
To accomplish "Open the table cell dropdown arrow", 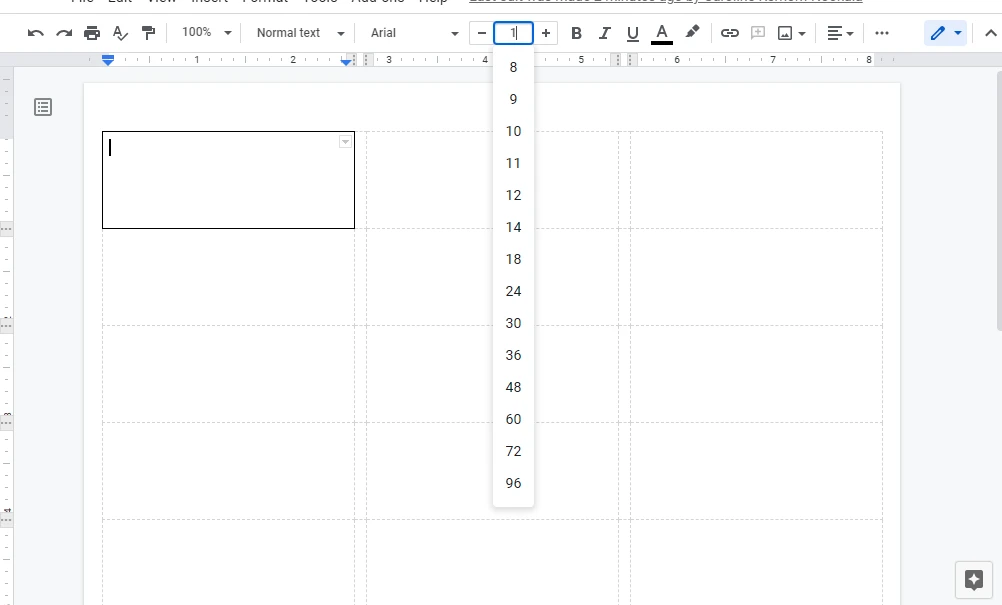I will (345, 142).
